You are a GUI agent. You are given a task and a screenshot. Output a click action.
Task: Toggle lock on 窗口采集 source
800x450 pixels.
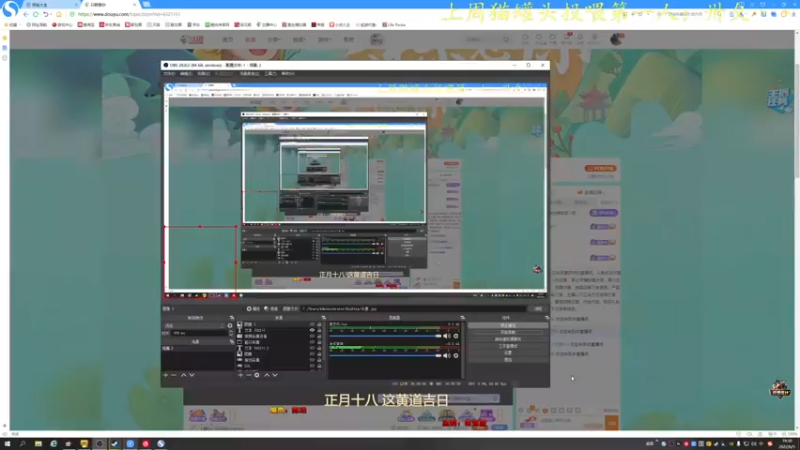(x=319, y=342)
